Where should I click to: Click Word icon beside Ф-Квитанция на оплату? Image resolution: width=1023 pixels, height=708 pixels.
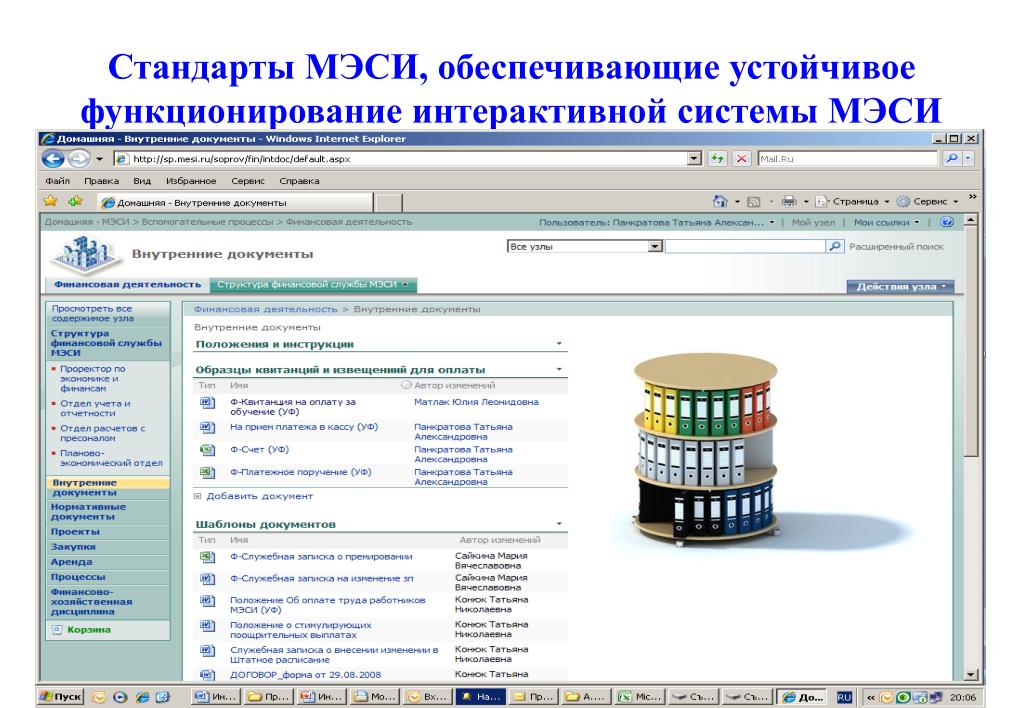coord(207,403)
